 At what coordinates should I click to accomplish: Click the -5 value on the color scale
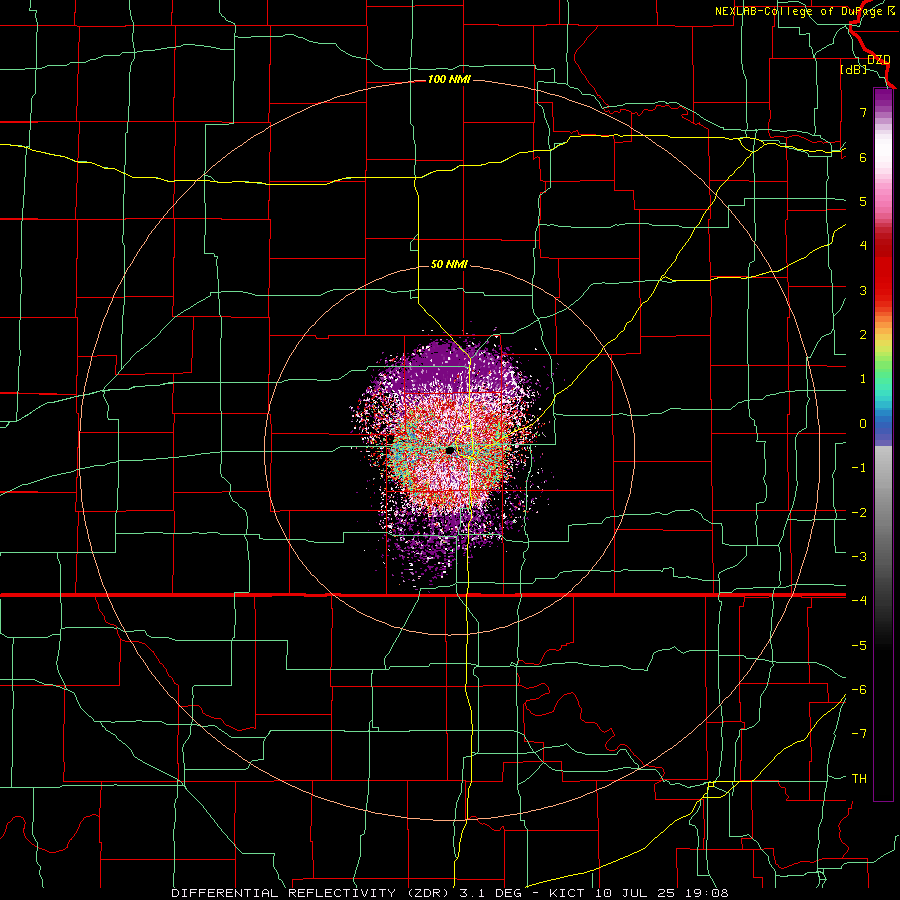(859, 645)
